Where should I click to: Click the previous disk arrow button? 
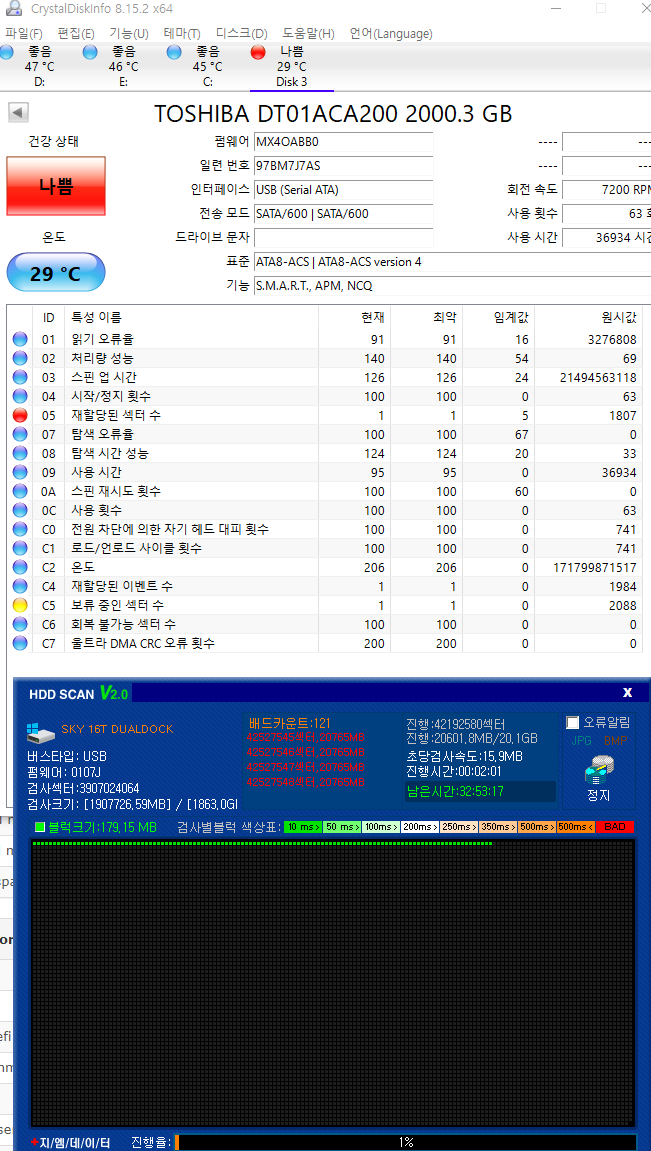18,112
